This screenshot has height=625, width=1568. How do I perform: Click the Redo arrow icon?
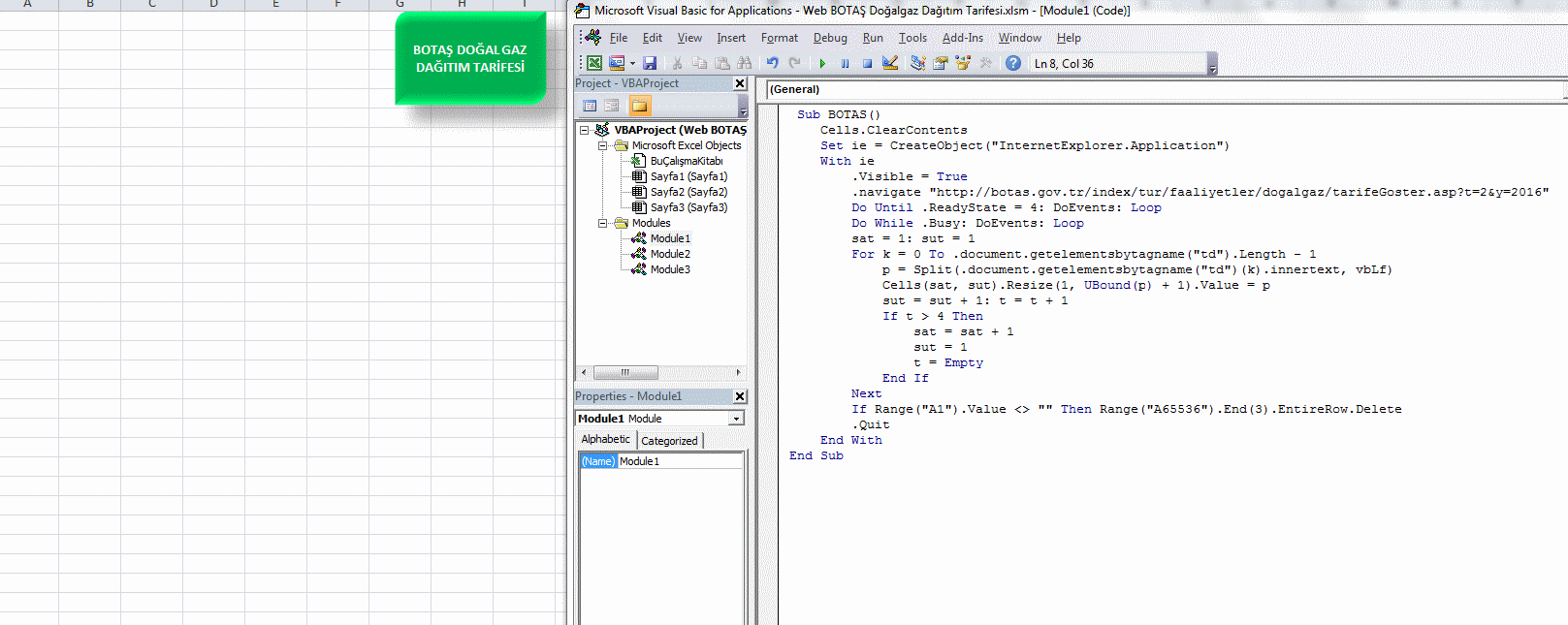795,63
